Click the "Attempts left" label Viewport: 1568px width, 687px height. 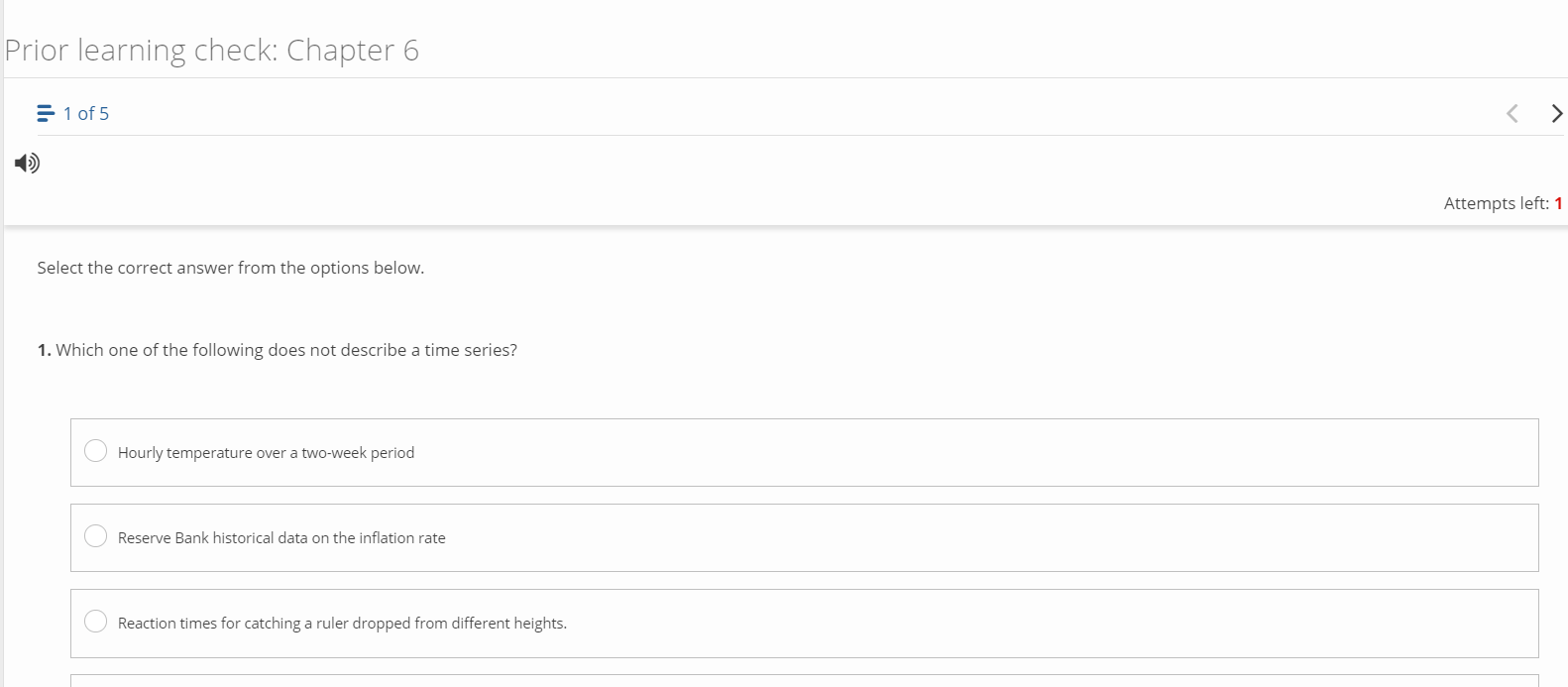(1496, 203)
